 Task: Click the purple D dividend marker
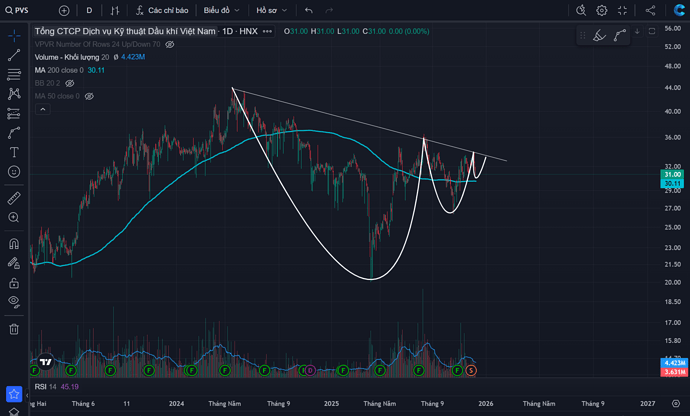[x=310, y=371]
